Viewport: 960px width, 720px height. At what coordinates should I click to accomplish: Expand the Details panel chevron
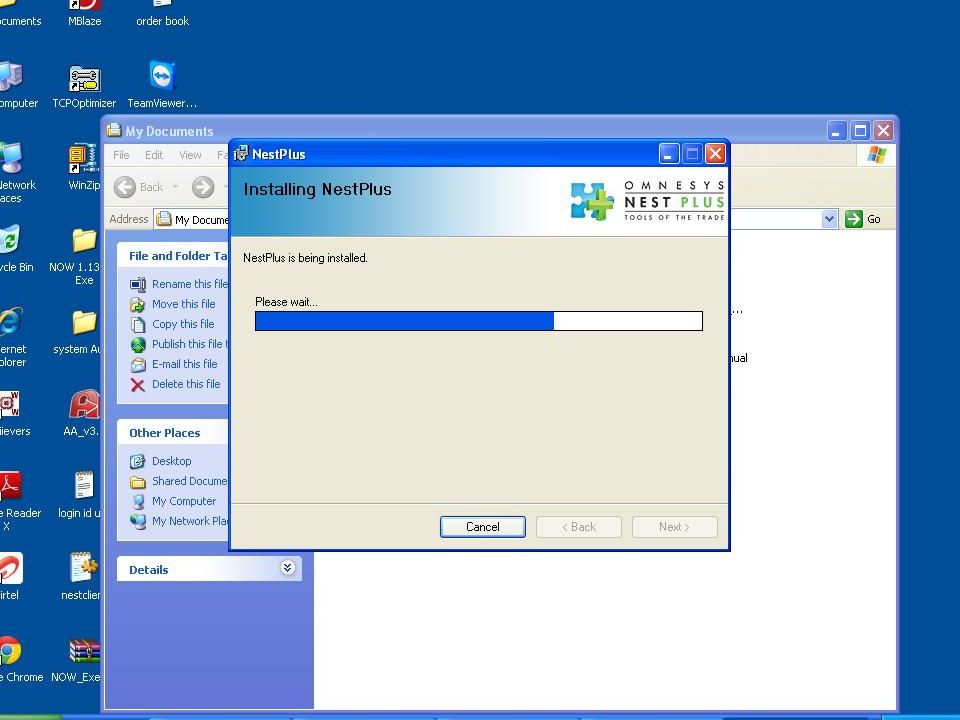[288, 568]
